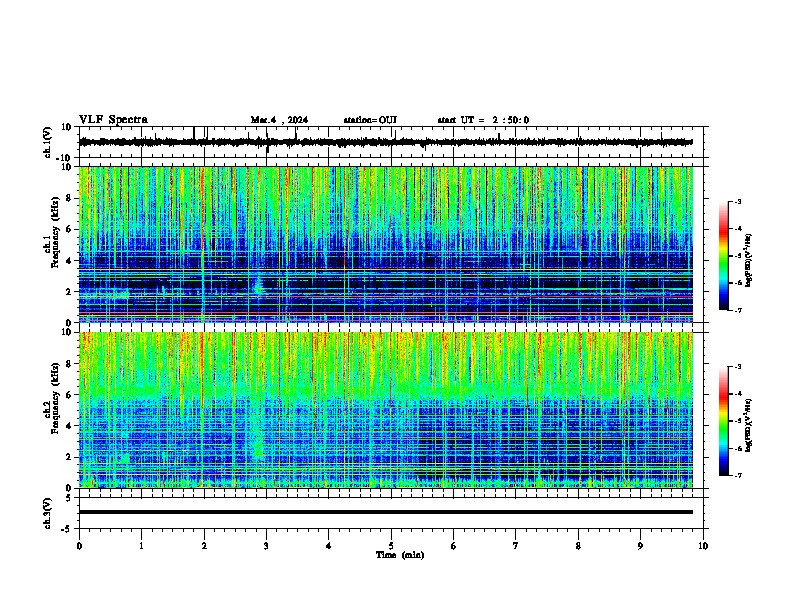Click the "Time (min)" axis title
Image resolution: width=792 pixels, height=612 pixels.
400,555
